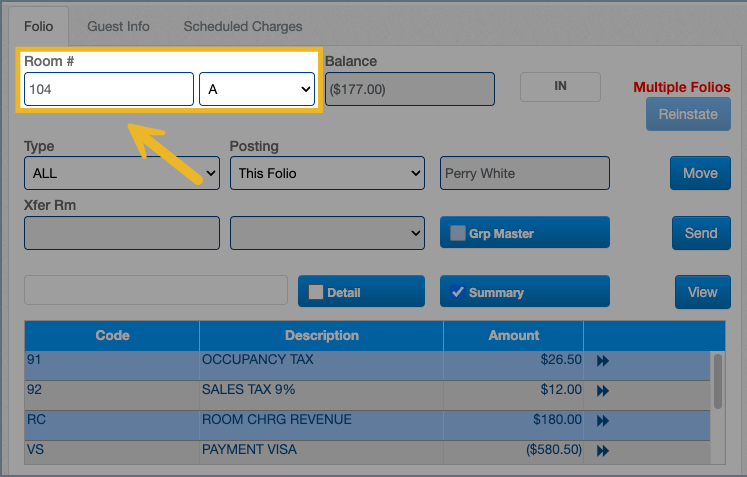Uncheck the Summary checkbox
The image size is (747, 477).
point(458,292)
